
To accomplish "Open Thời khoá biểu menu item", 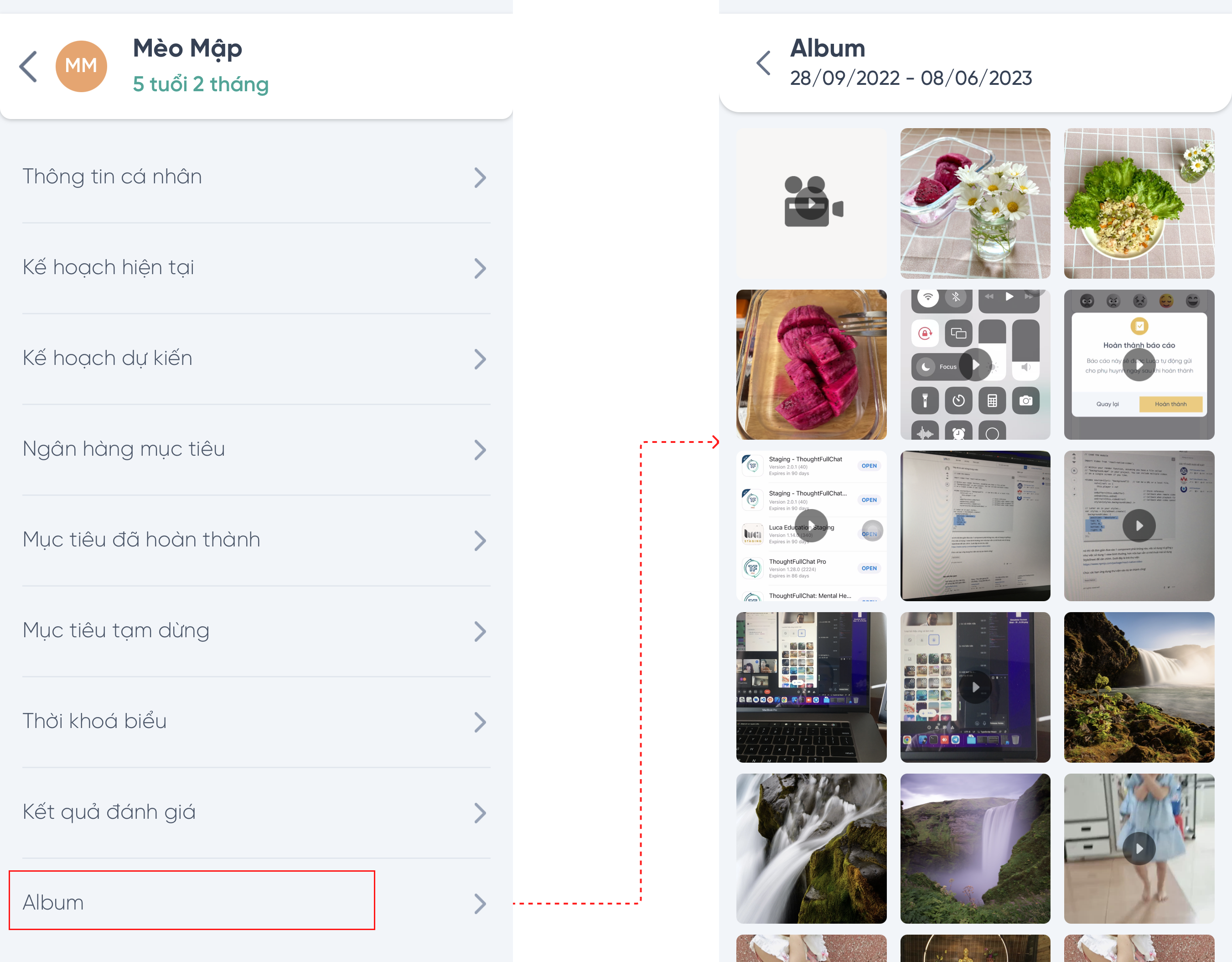I will tap(256, 722).
